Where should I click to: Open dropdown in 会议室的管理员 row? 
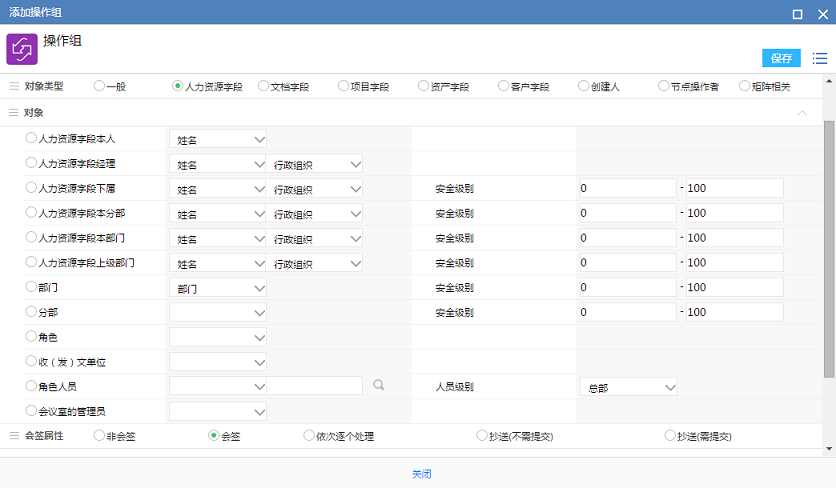[x=218, y=412]
